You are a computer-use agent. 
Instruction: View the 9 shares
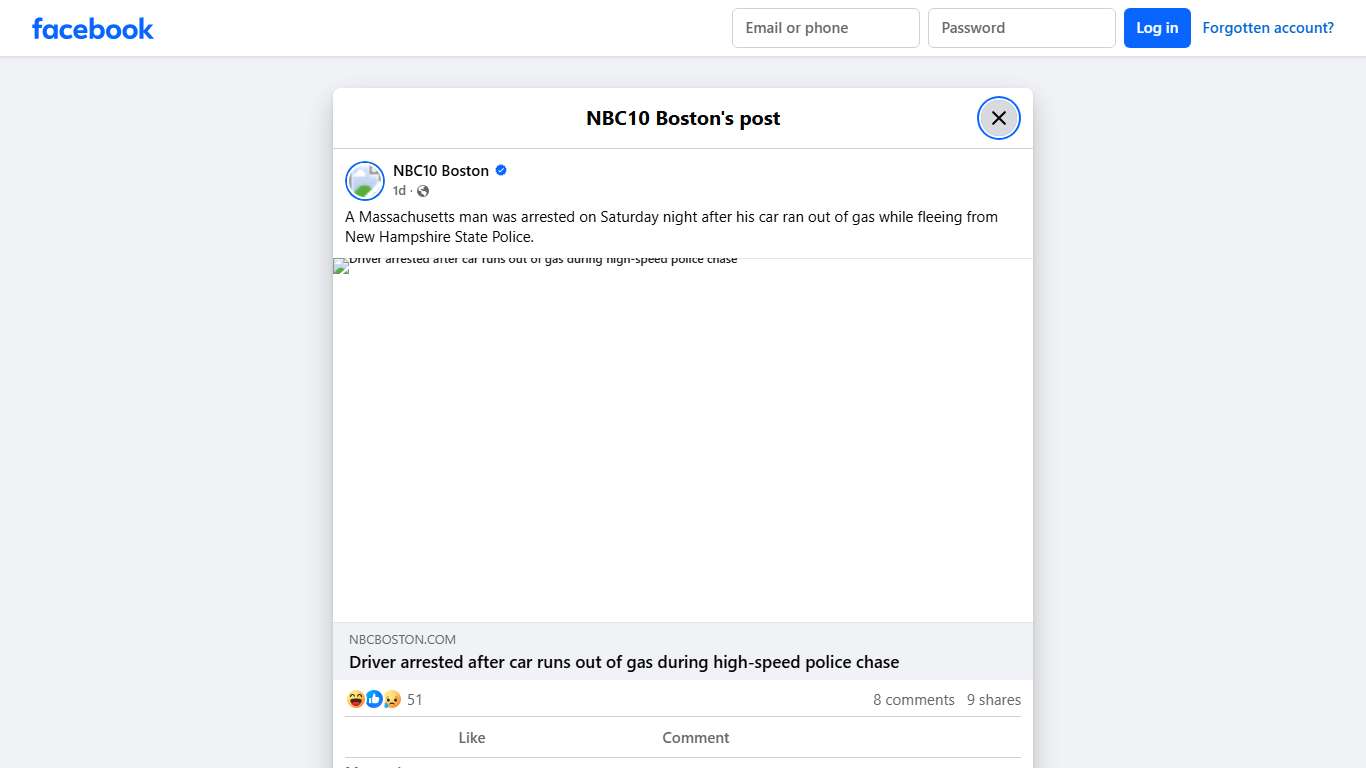(x=993, y=699)
